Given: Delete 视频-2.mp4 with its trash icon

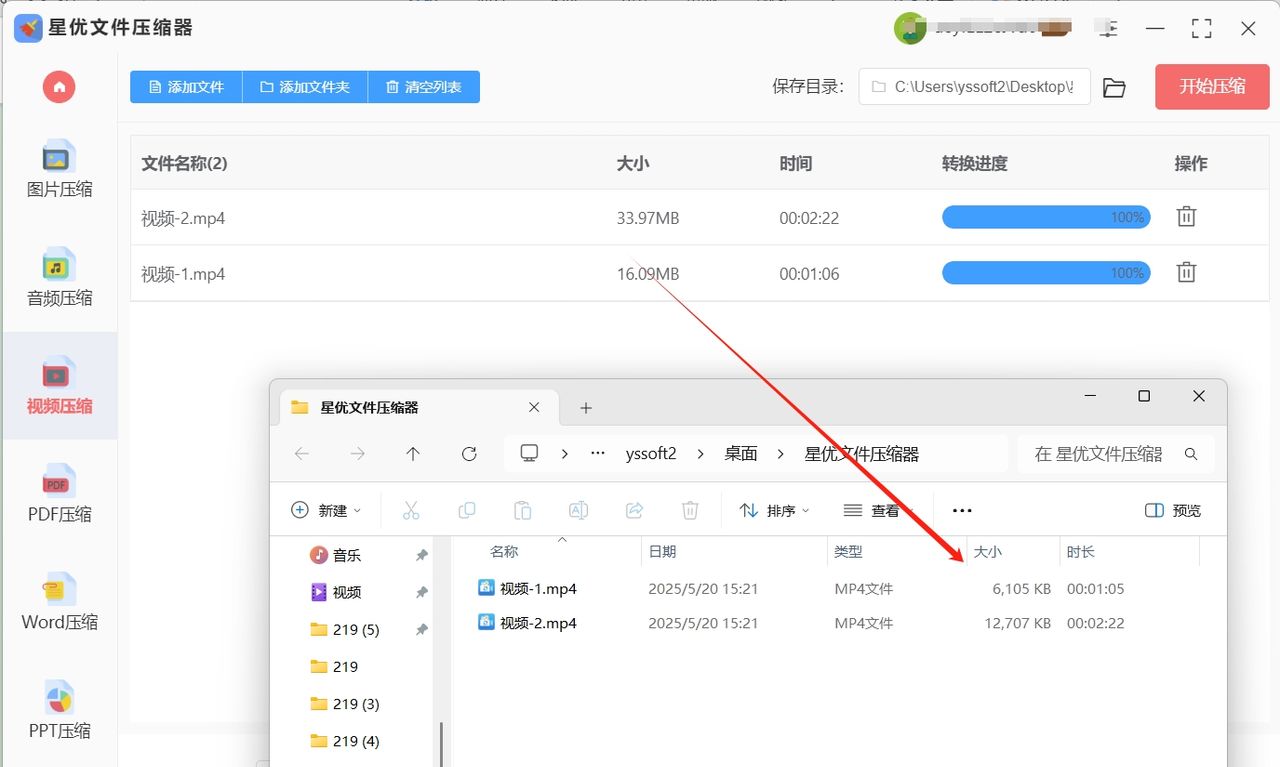Looking at the screenshot, I should [1186, 217].
